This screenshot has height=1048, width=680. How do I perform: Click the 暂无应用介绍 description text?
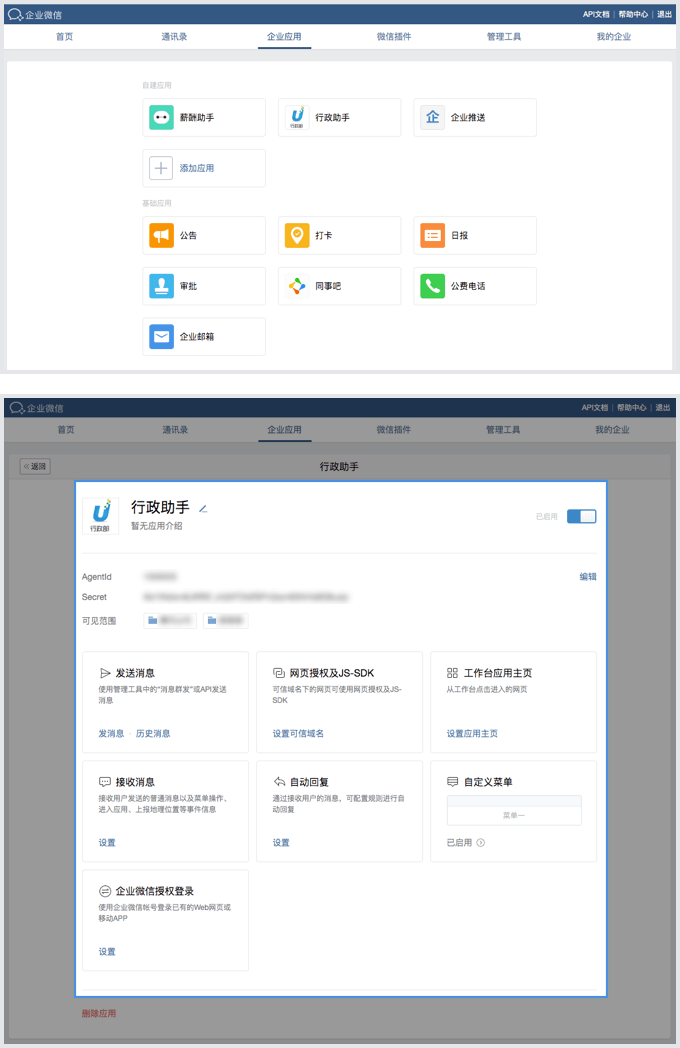(156, 526)
